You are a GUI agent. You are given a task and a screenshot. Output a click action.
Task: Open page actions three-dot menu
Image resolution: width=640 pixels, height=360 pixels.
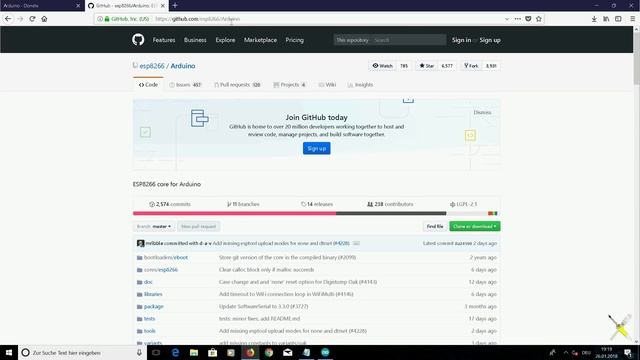click(x=518, y=19)
